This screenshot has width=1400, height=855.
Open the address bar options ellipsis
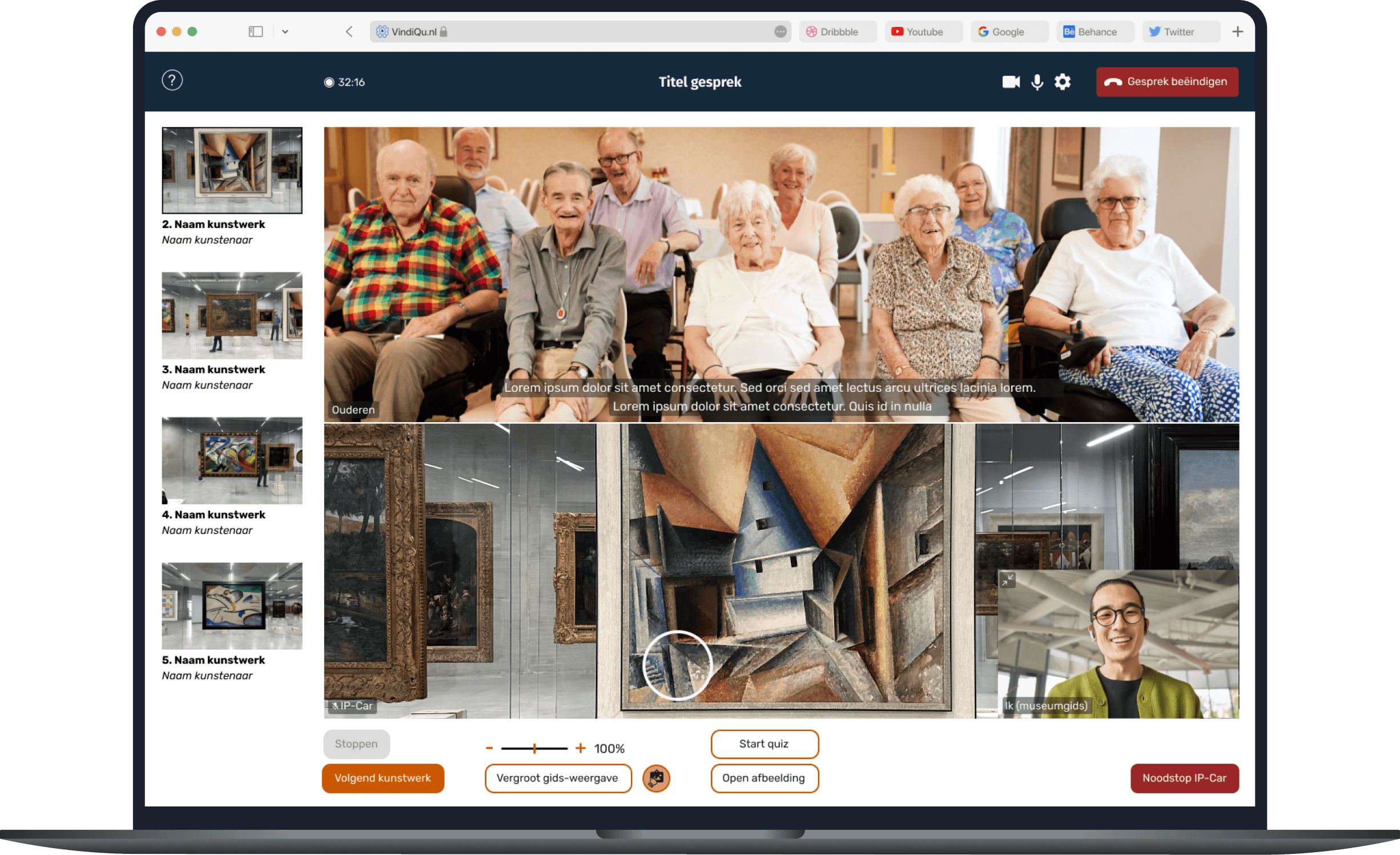pyautogui.click(x=780, y=32)
